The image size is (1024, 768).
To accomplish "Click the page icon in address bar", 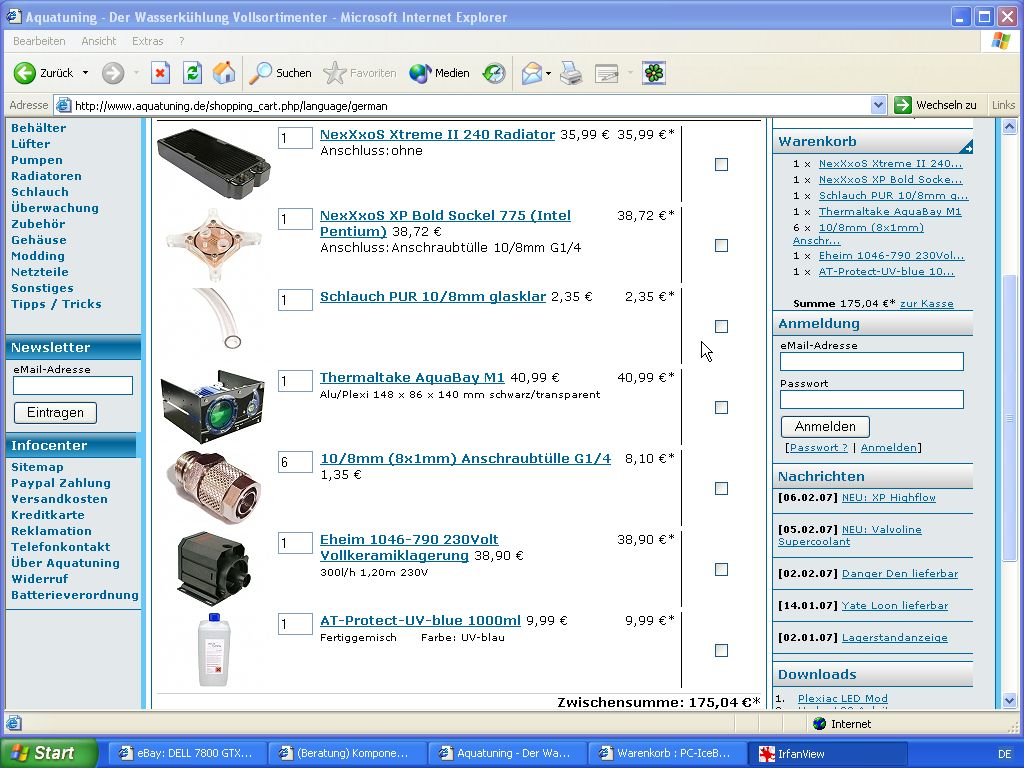I will coord(63,105).
